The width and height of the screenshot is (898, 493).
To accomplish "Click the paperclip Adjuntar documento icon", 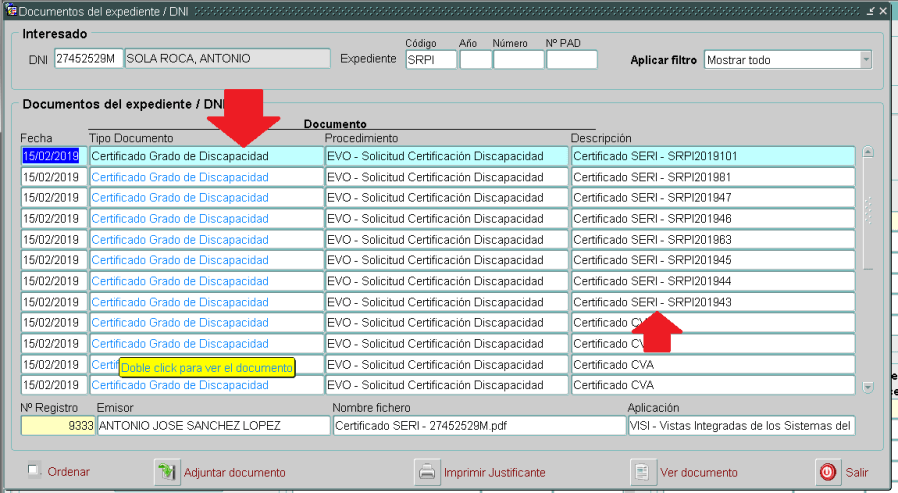I will coord(166,472).
